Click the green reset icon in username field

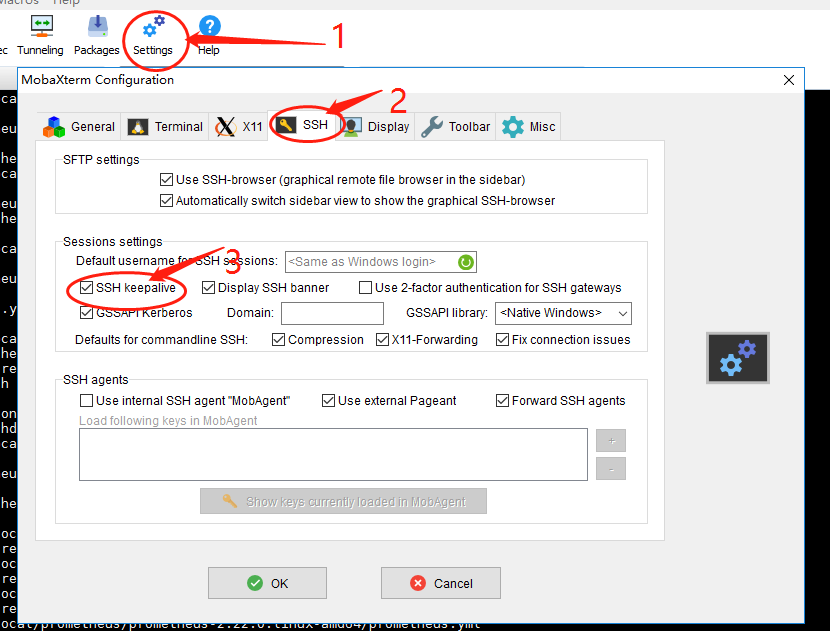[466, 262]
